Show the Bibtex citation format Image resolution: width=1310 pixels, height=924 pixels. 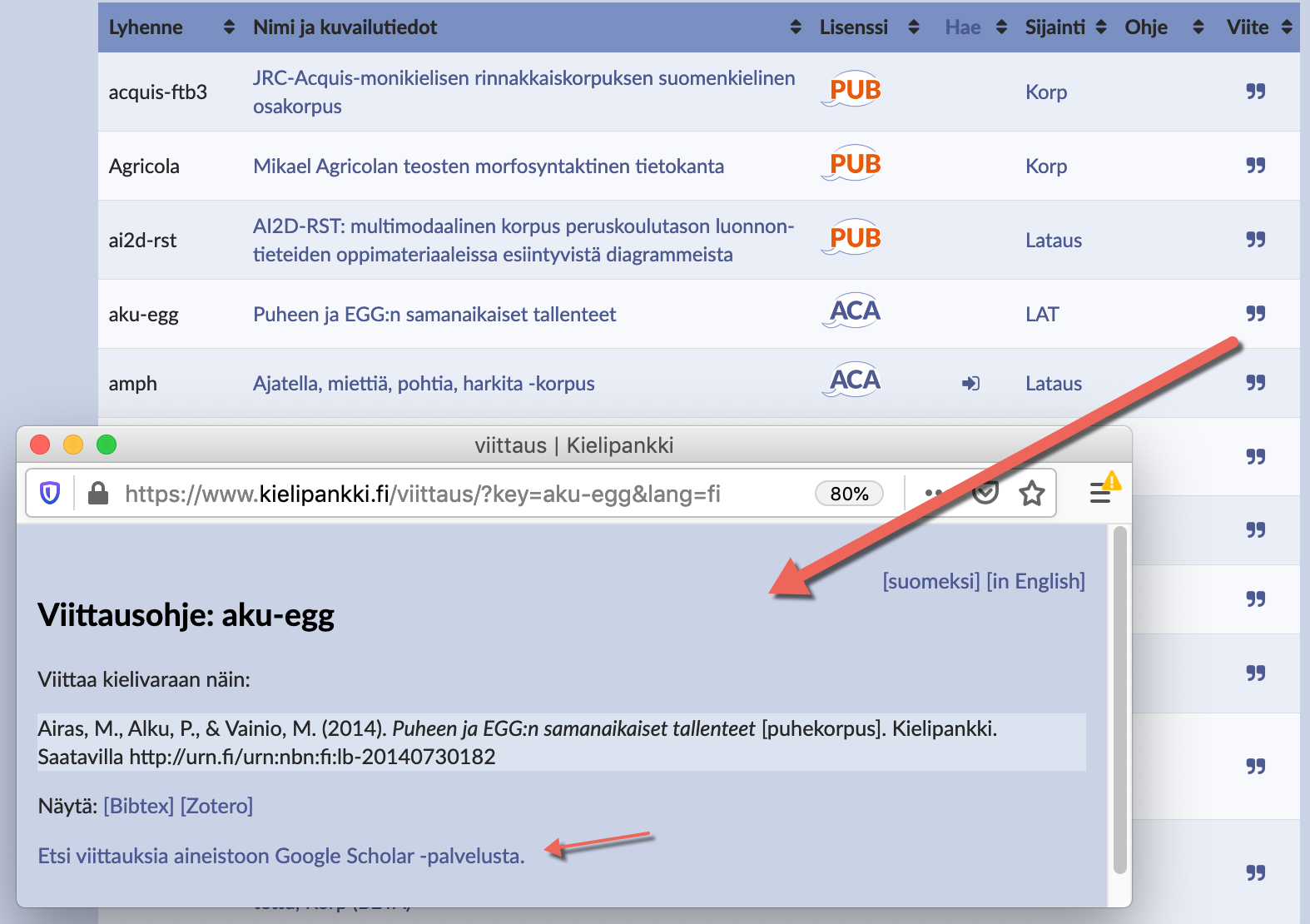coord(138,806)
